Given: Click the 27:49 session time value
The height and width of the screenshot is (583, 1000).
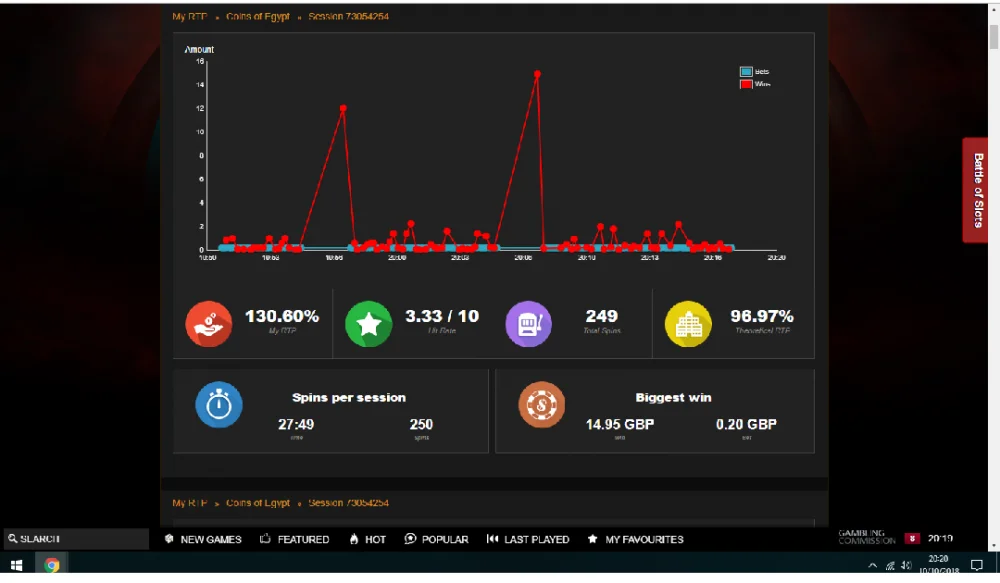Looking at the screenshot, I should tap(296, 425).
